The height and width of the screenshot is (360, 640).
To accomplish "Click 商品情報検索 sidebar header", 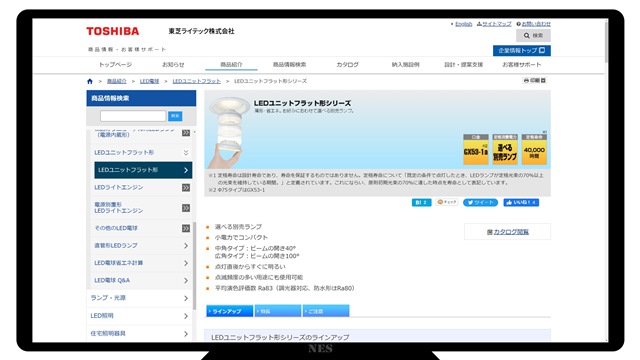I will point(141,98).
